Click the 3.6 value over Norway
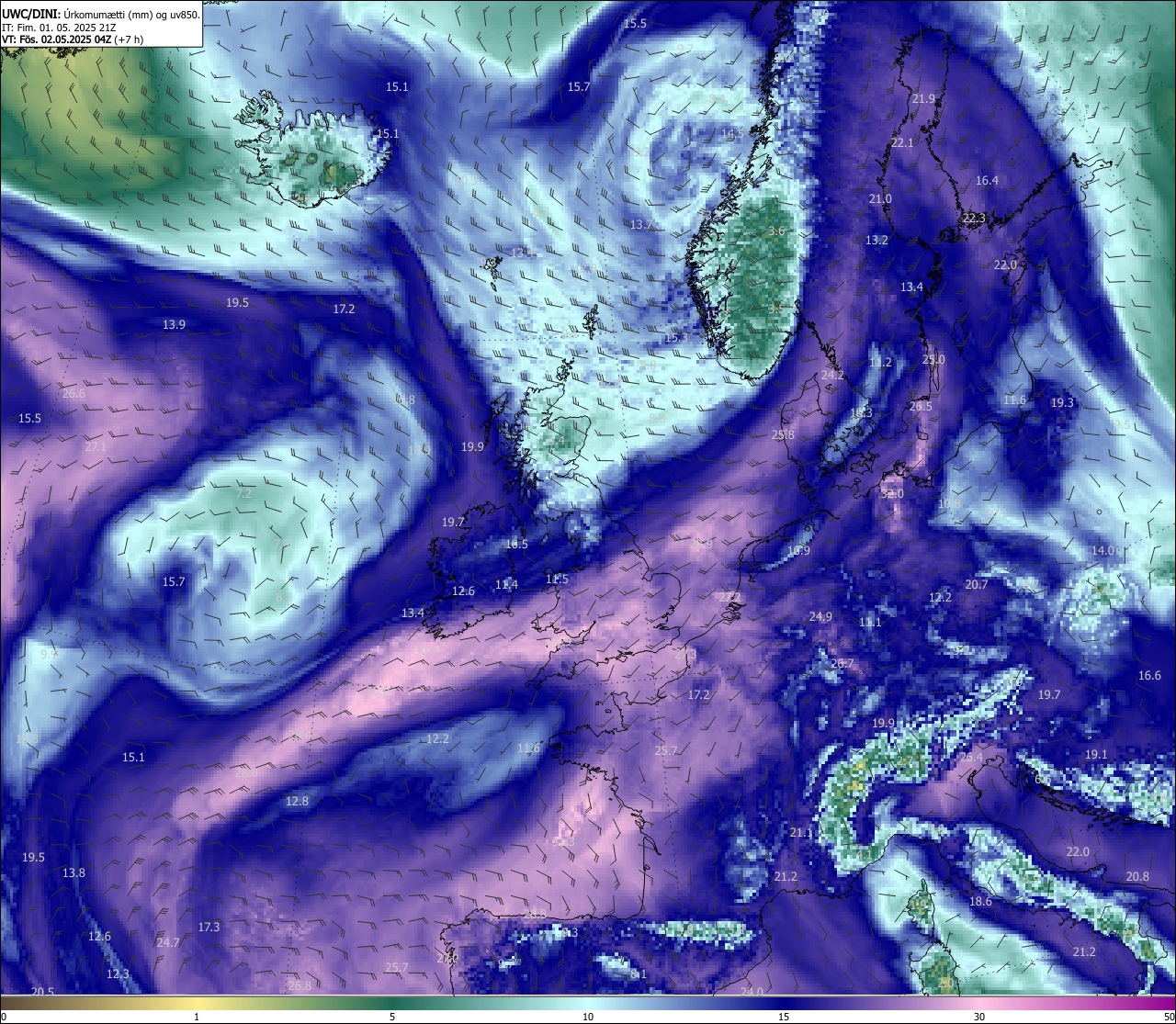The height and width of the screenshot is (1024, 1176). [x=777, y=231]
